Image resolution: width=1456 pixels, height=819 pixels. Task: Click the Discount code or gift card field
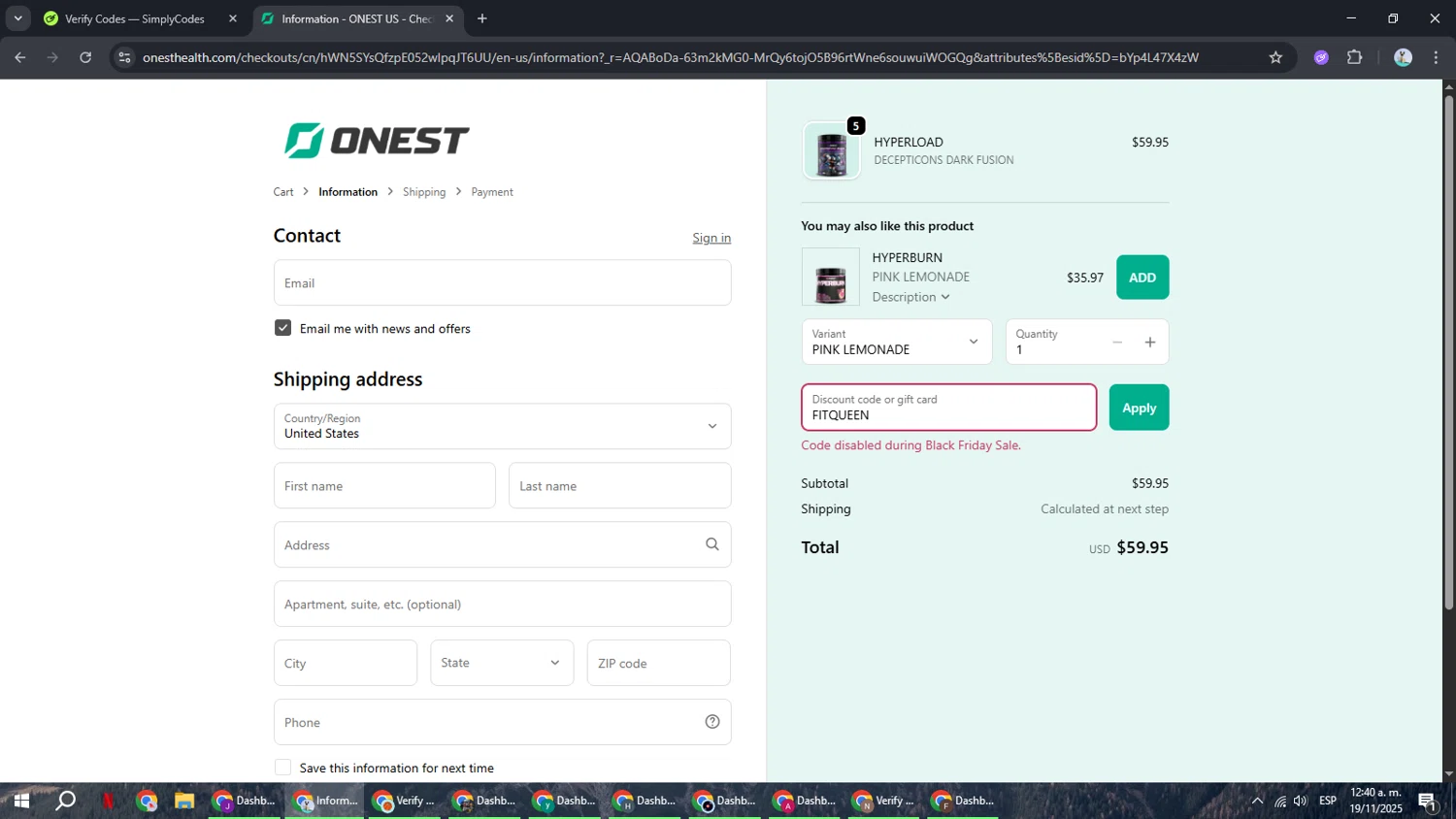click(x=948, y=408)
